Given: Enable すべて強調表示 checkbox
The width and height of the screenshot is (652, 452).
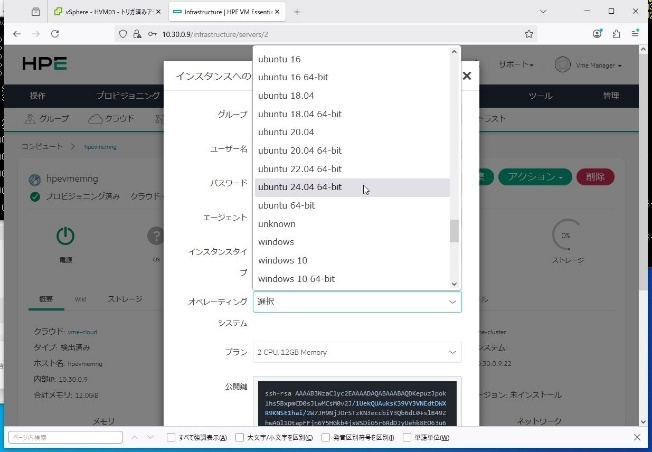Looking at the screenshot, I should tap(171, 438).
